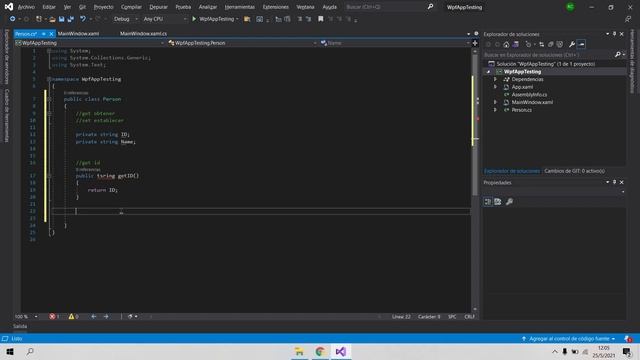Collapse the namespace WpfAppTesting code block
Screen dimensions: 640x360
click(x=49, y=79)
